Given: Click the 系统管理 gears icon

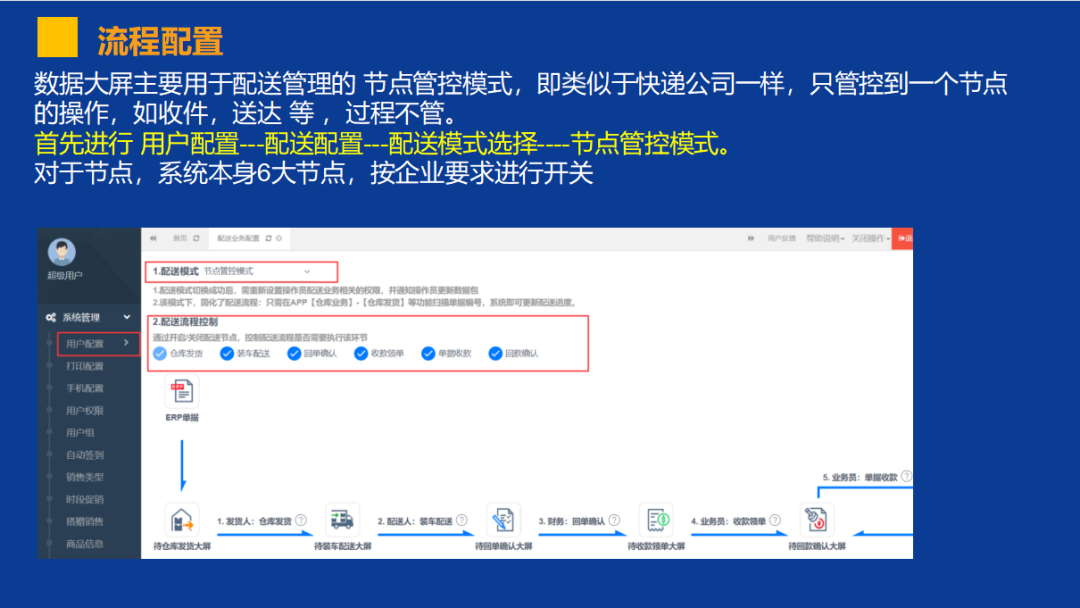Looking at the screenshot, I should pos(51,317).
